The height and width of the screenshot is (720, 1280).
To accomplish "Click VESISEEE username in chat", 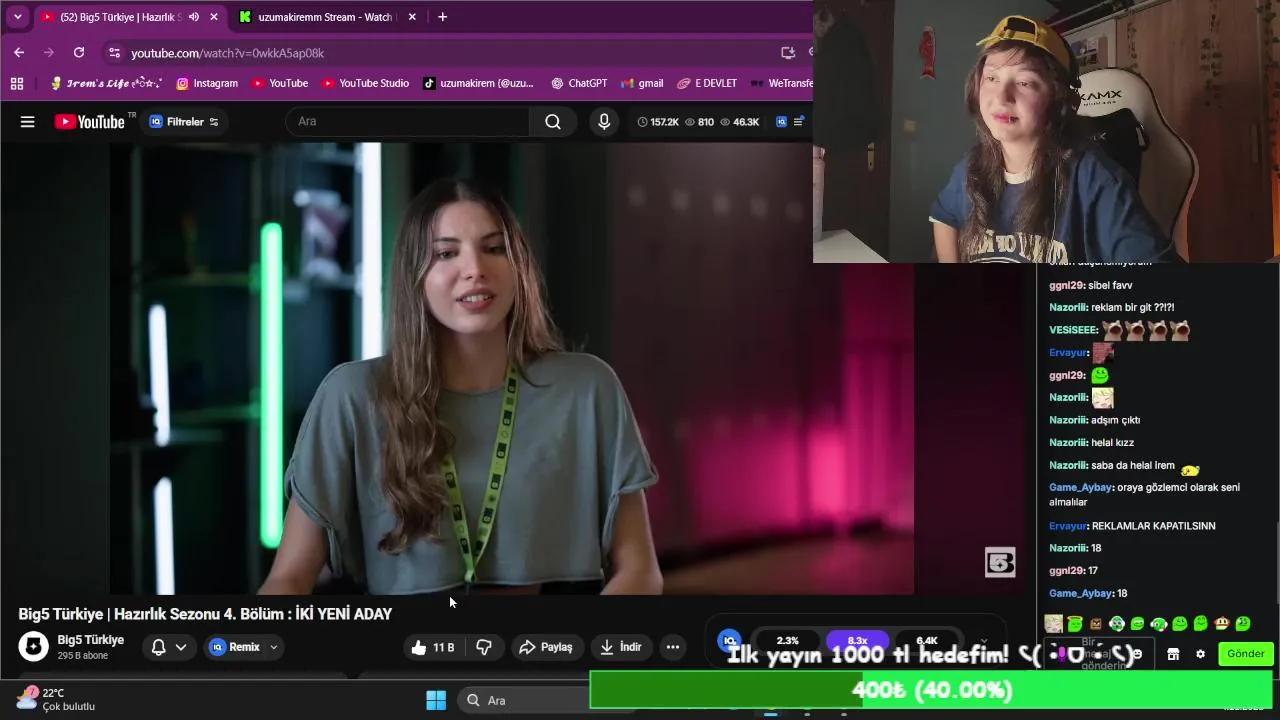I will click(x=1073, y=330).
